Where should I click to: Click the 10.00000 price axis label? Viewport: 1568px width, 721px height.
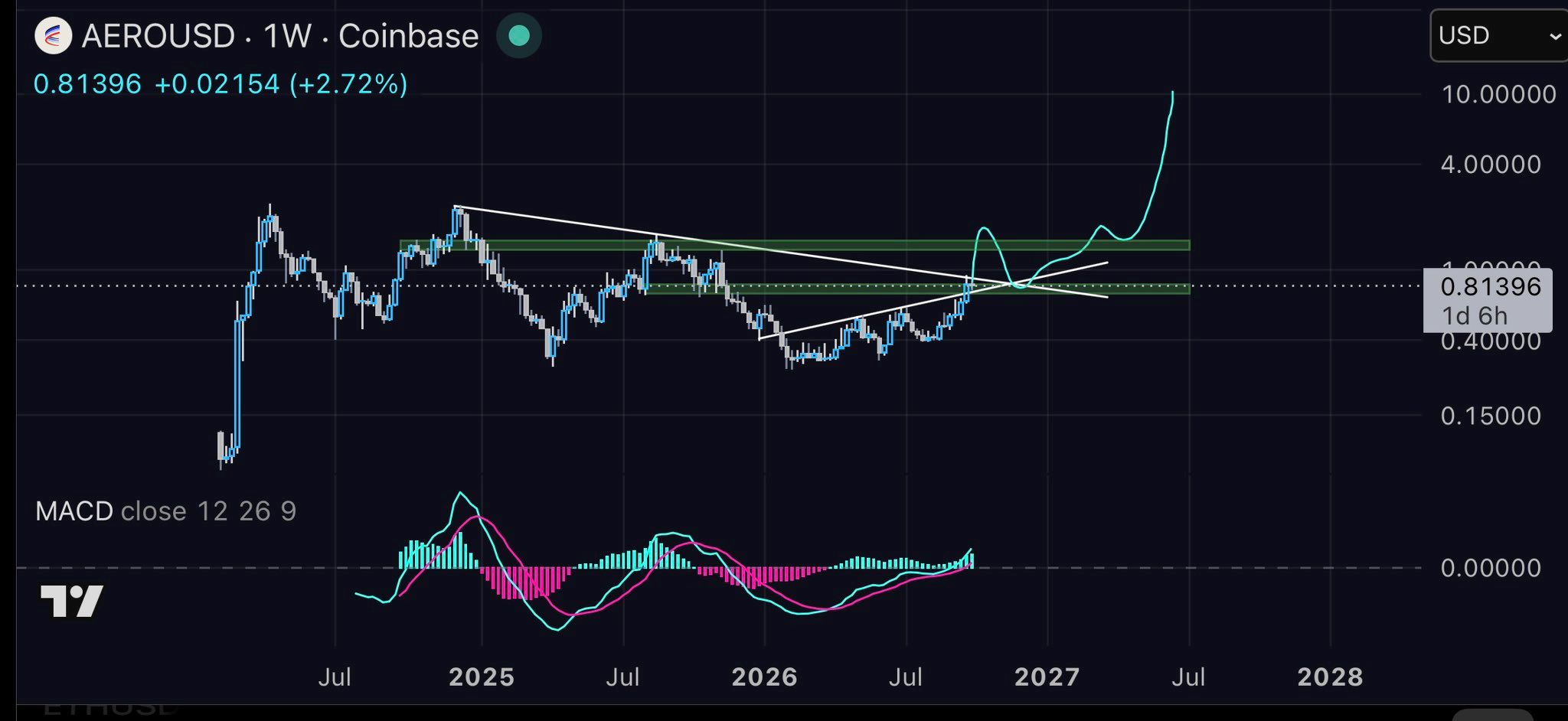pyautogui.click(x=1498, y=94)
